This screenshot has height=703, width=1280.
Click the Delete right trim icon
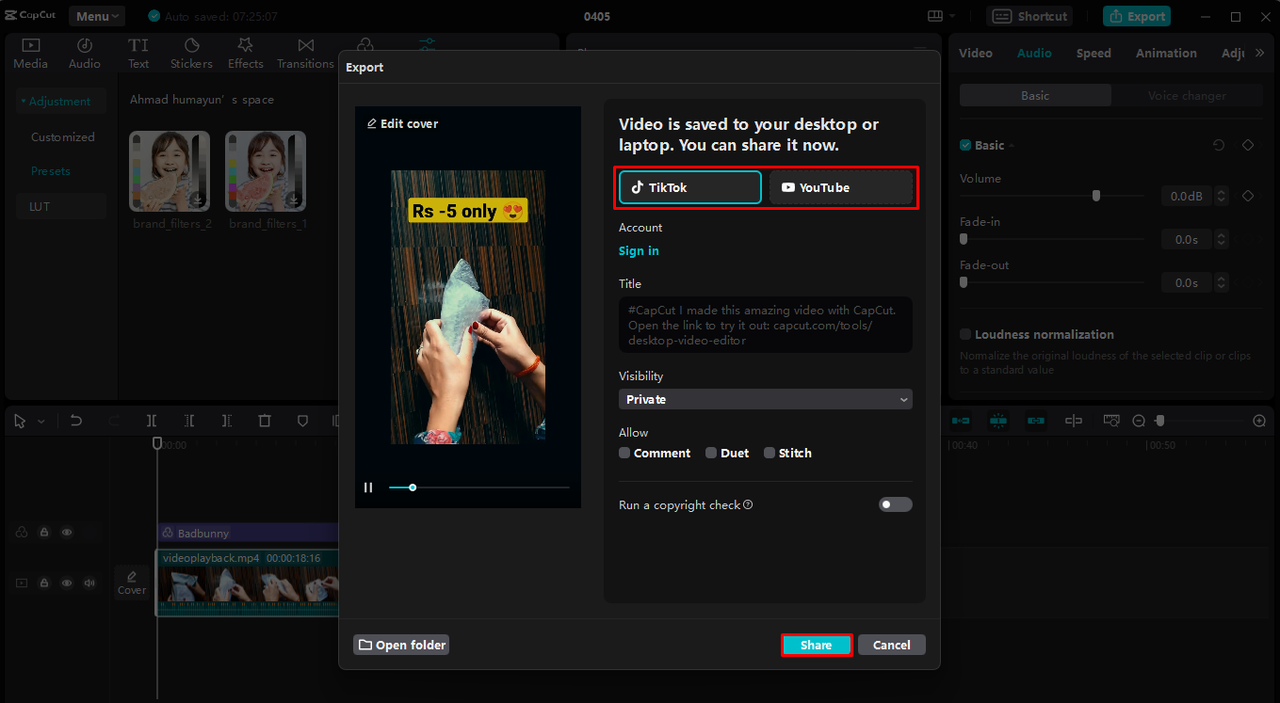(x=227, y=421)
